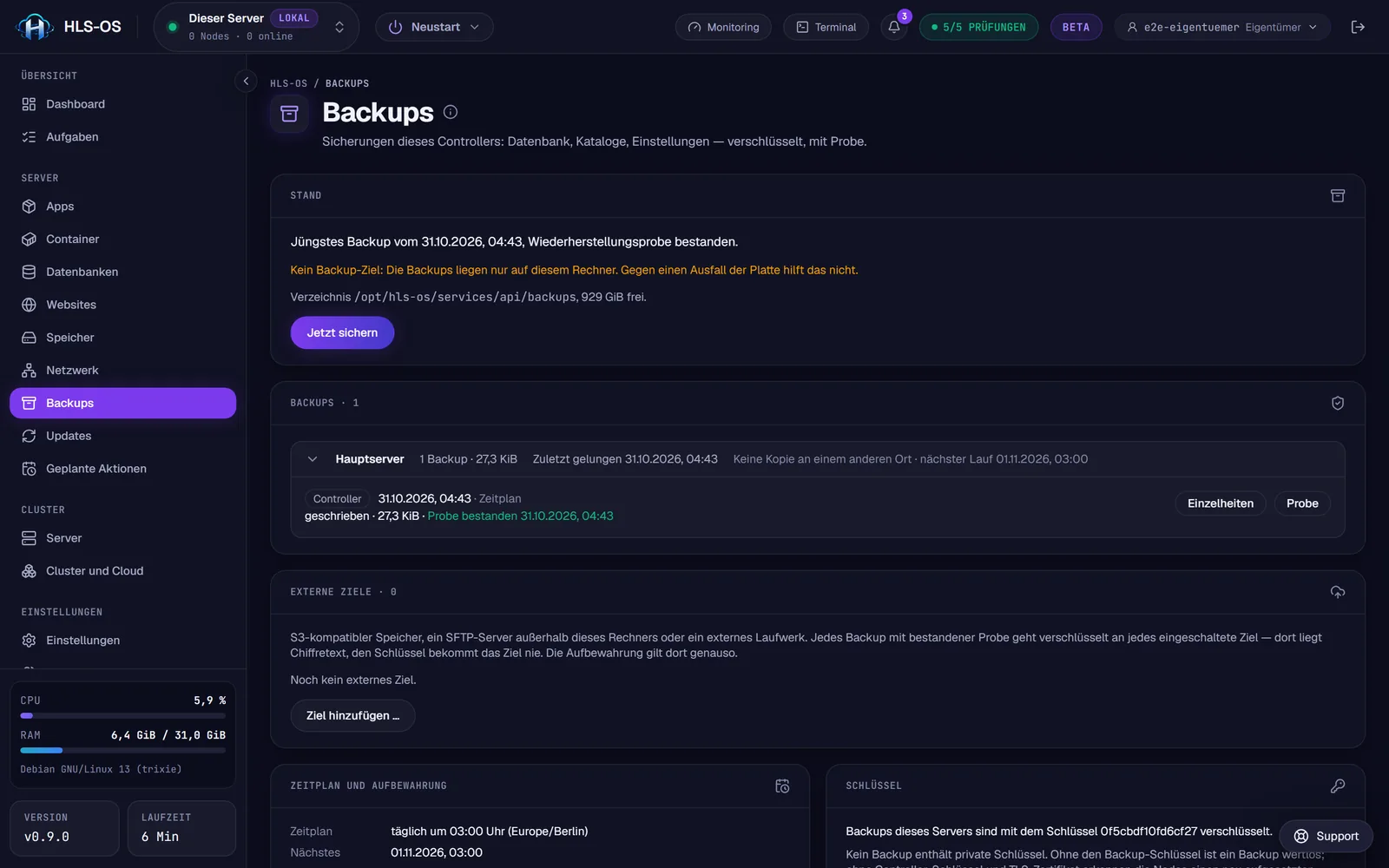Screen dimensions: 1389x868
Task: Click the Probe button for the controller backup
Action: click(x=1302, y=503)
